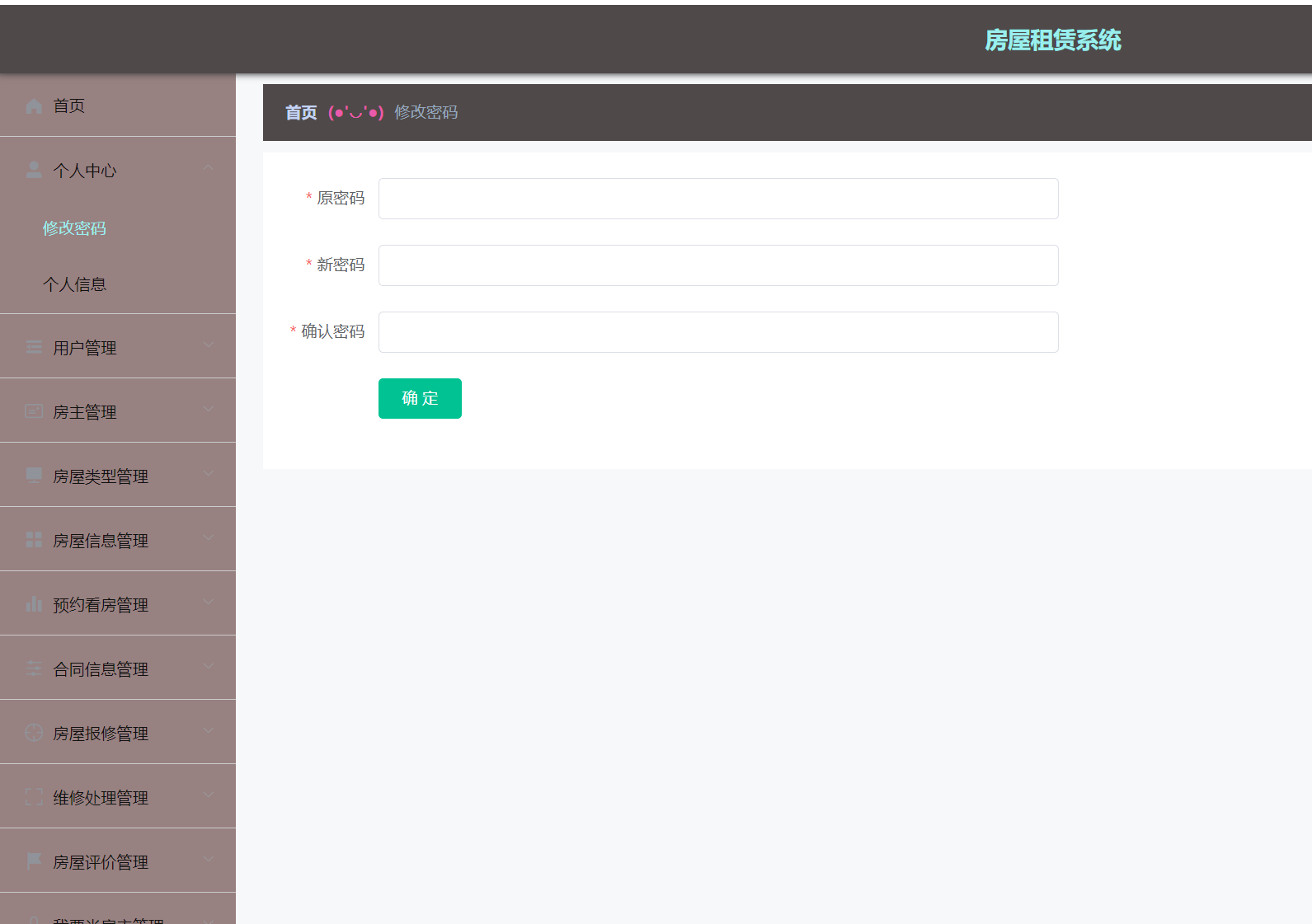Expand the 房主管理 chevron
Screen dimensions: 1312x924
pyautogui.click(x=208, y=409)
